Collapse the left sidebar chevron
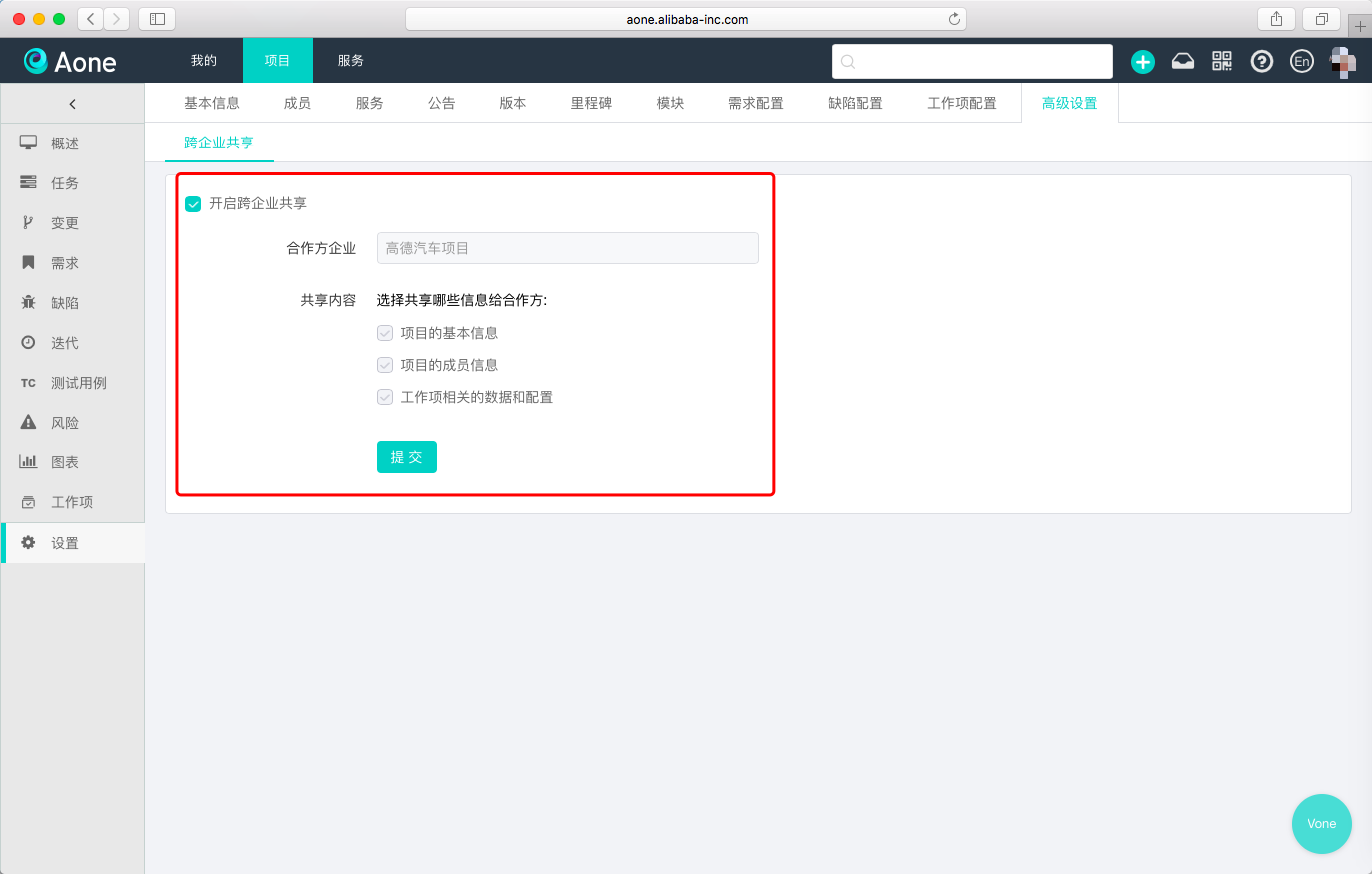1372x874 pixels. pyautogui.click(x=72, y=104)
